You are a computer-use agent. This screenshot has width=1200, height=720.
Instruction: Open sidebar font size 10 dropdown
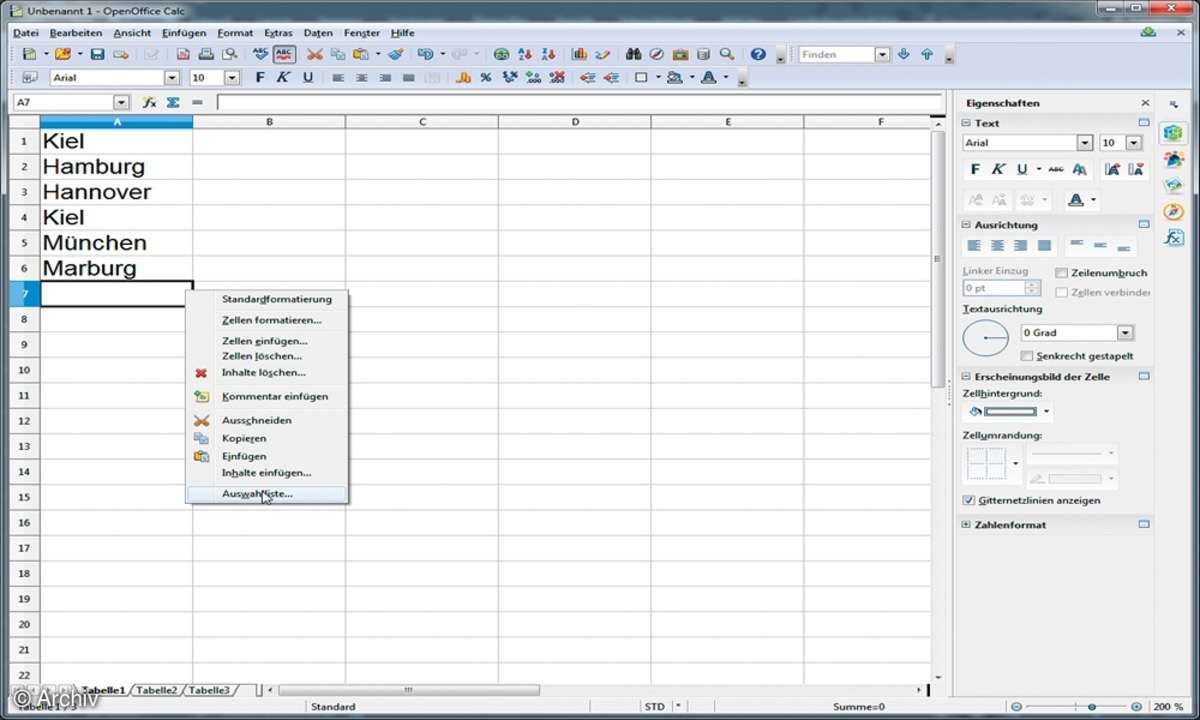point(1134,143)
